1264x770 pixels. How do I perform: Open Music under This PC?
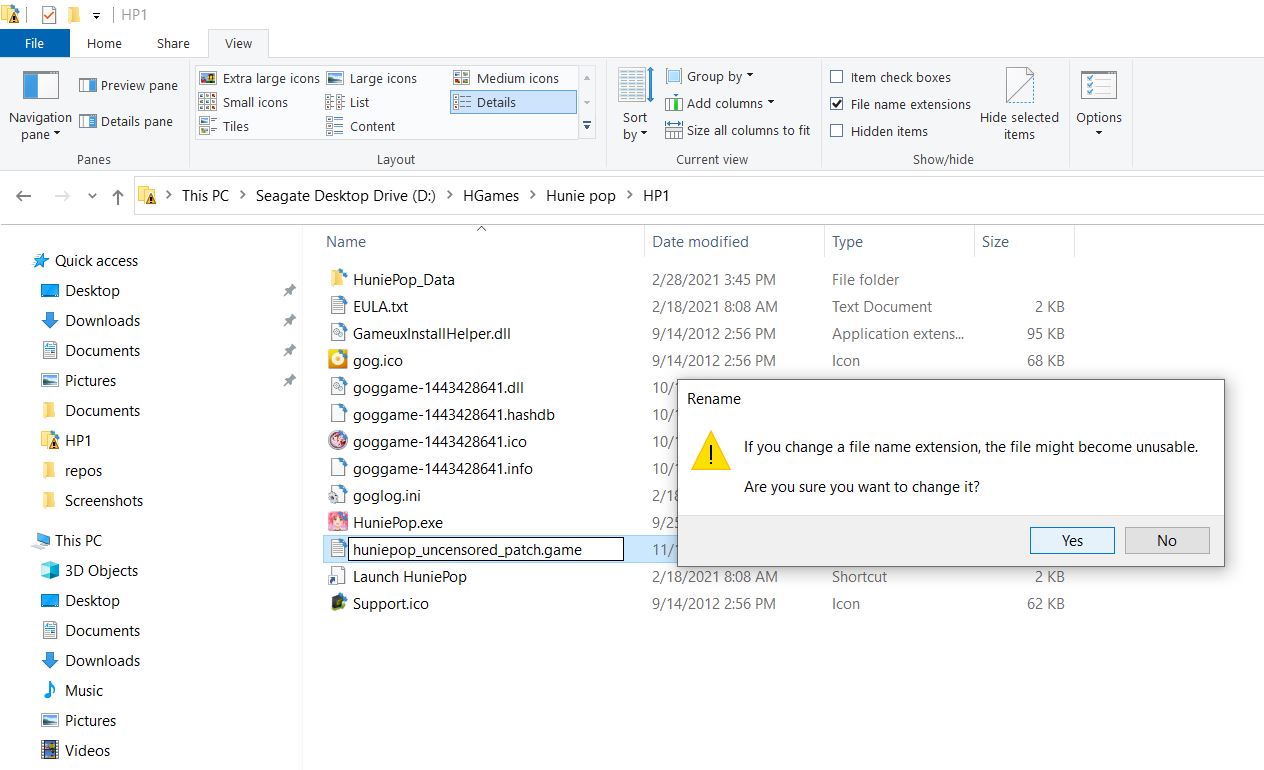click(x=84, y=691)
